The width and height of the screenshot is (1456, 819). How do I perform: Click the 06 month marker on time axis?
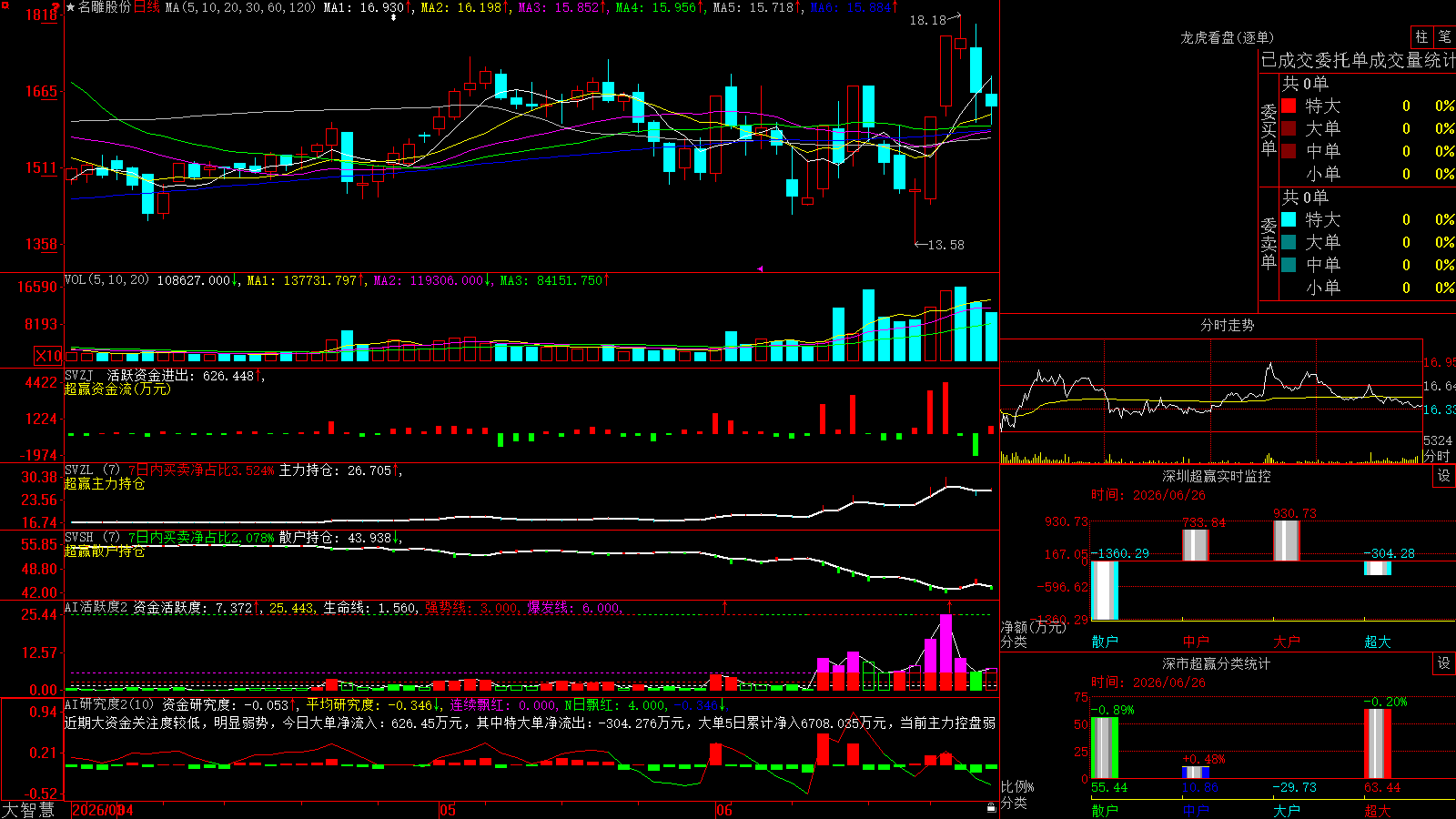click(x=724, y=810)
